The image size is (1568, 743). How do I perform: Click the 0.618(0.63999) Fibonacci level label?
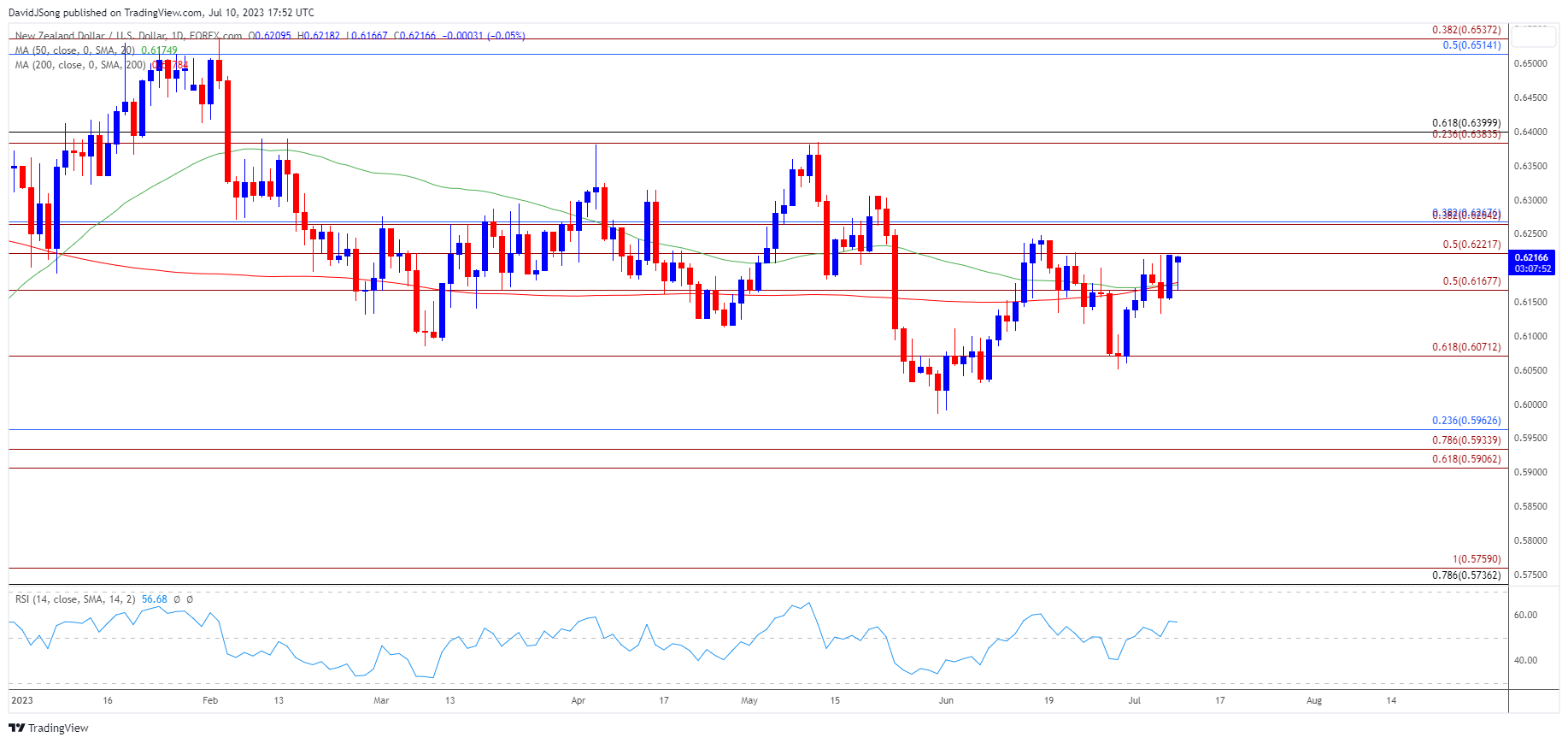1465,123
